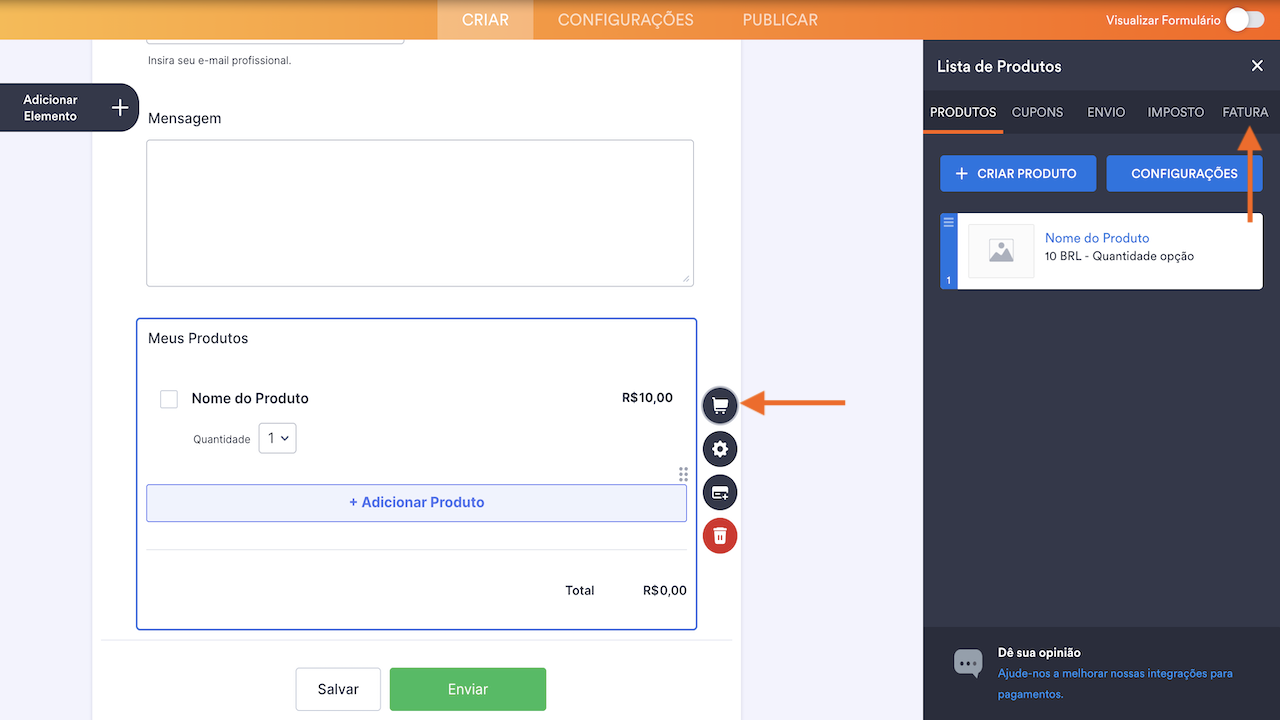
Task: Enable the Visualizar Formulário toggle
Action: coord(1243,18)
